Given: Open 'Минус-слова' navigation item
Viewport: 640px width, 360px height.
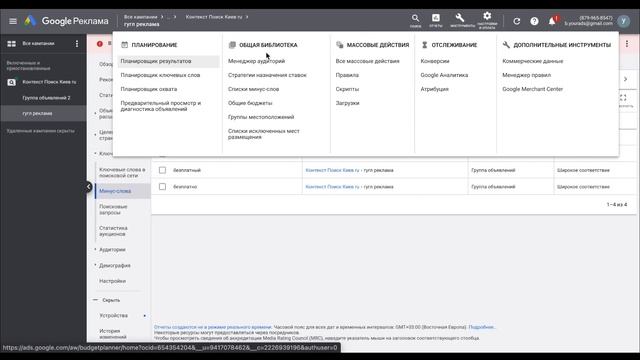Looking at the screenshot, I should 115,191.
